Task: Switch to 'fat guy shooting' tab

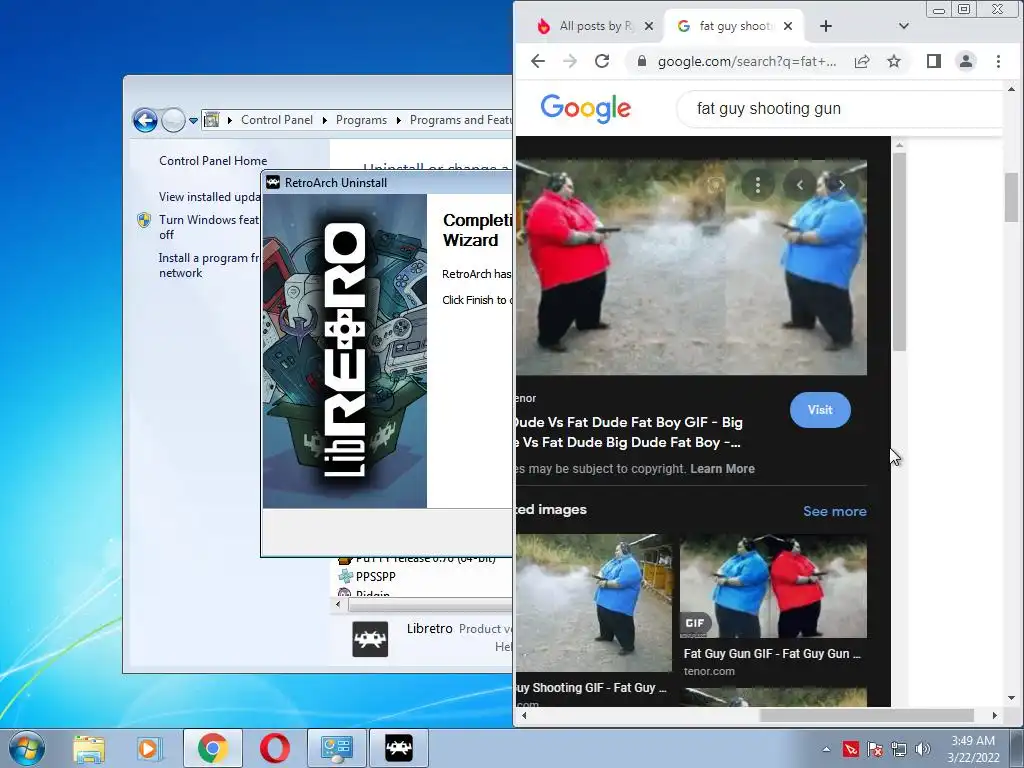Action: pyautogui.click(x=733, y=26)
